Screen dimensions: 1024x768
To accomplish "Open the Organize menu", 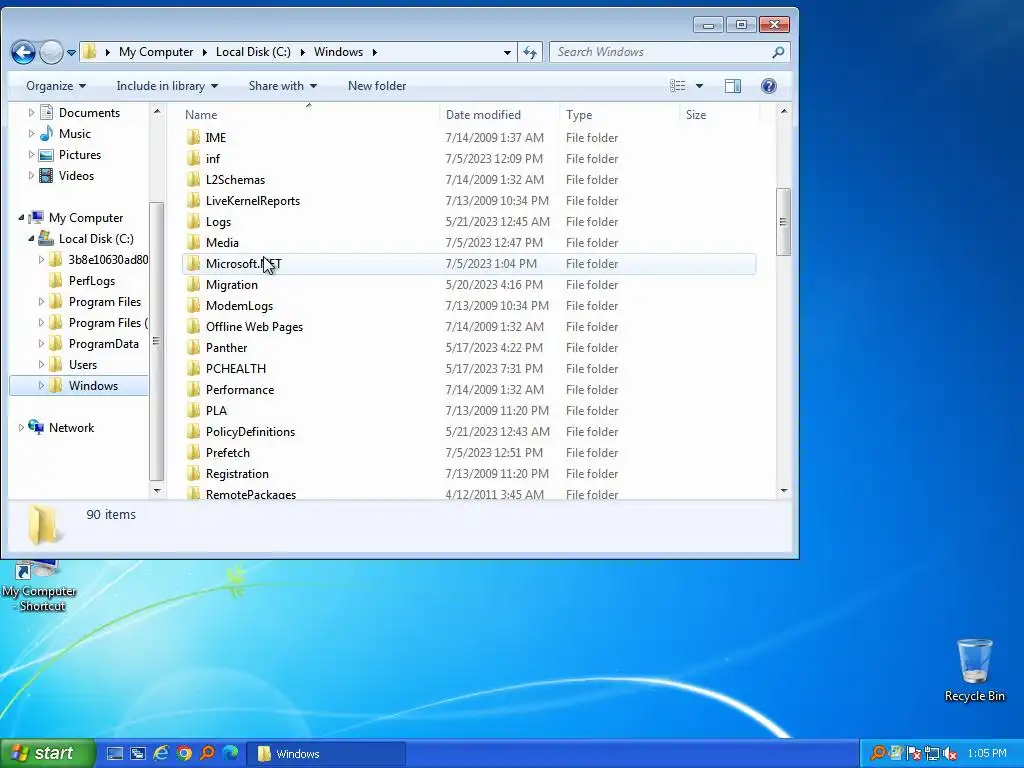I will click(56, 86).
